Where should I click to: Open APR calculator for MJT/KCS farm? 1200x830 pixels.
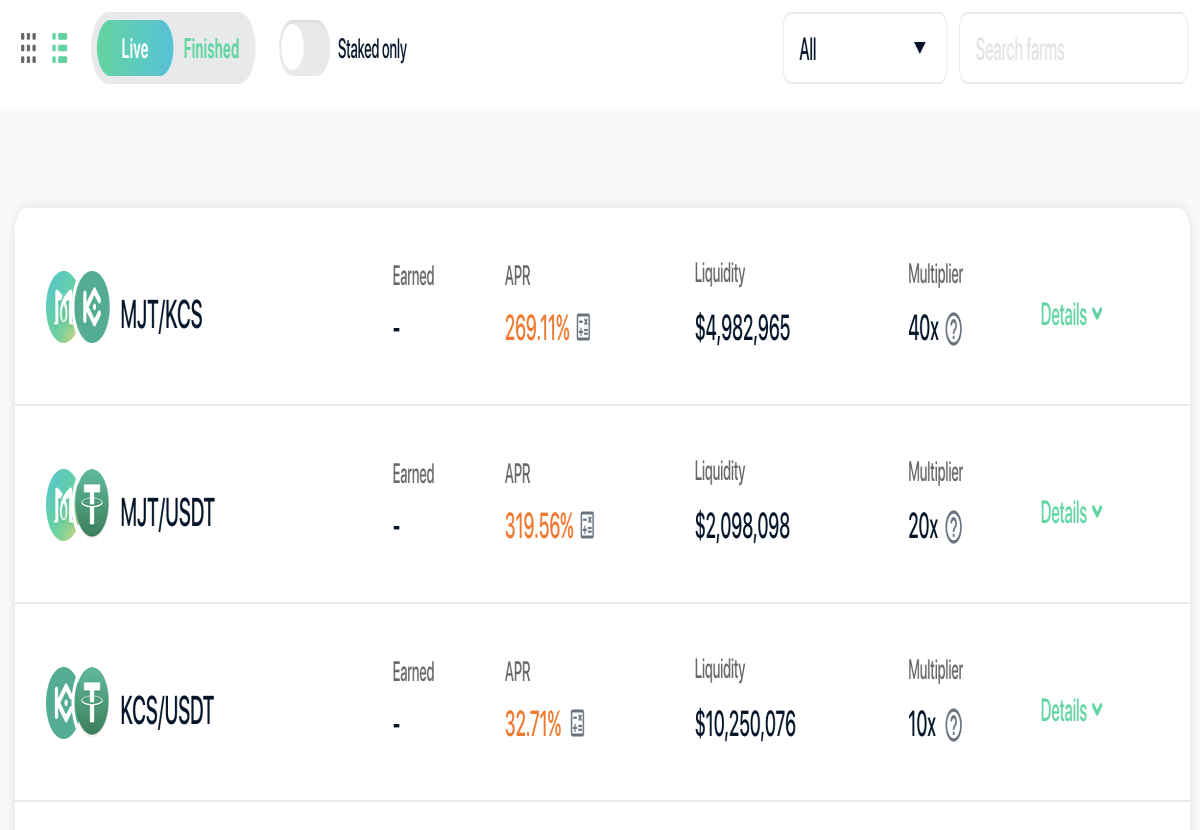click(584, 328)
